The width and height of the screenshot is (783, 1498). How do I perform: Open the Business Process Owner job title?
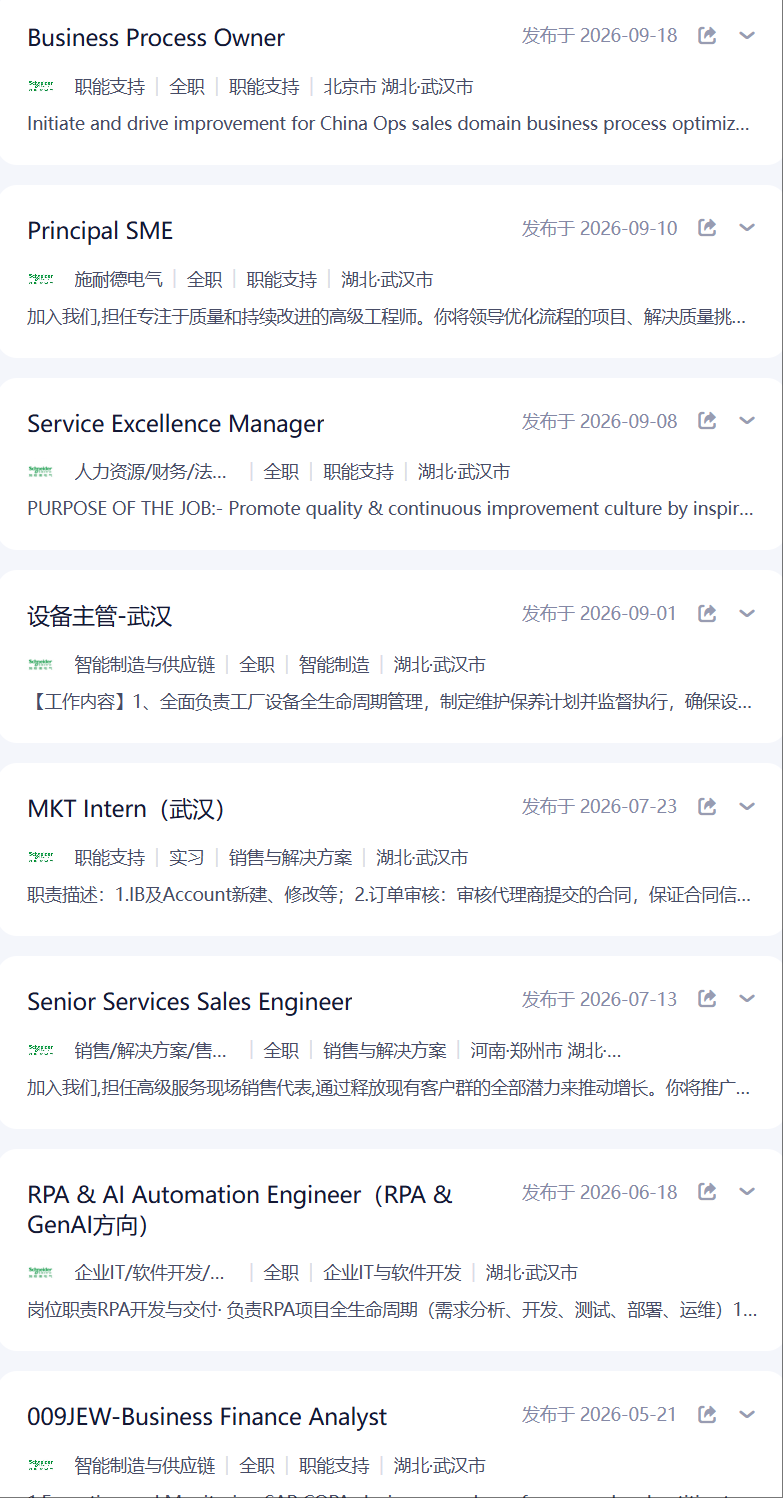point(156,38)
